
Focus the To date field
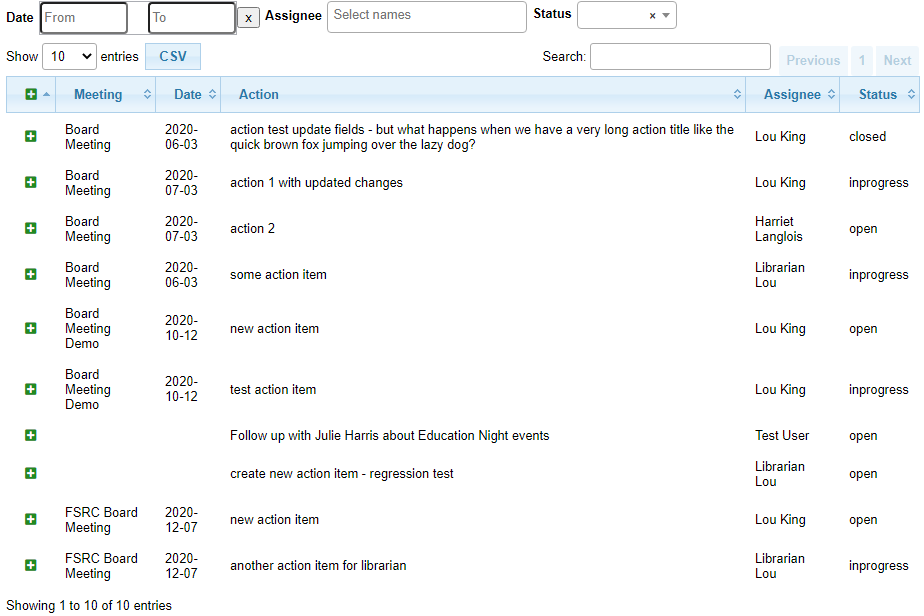[192, 18]
